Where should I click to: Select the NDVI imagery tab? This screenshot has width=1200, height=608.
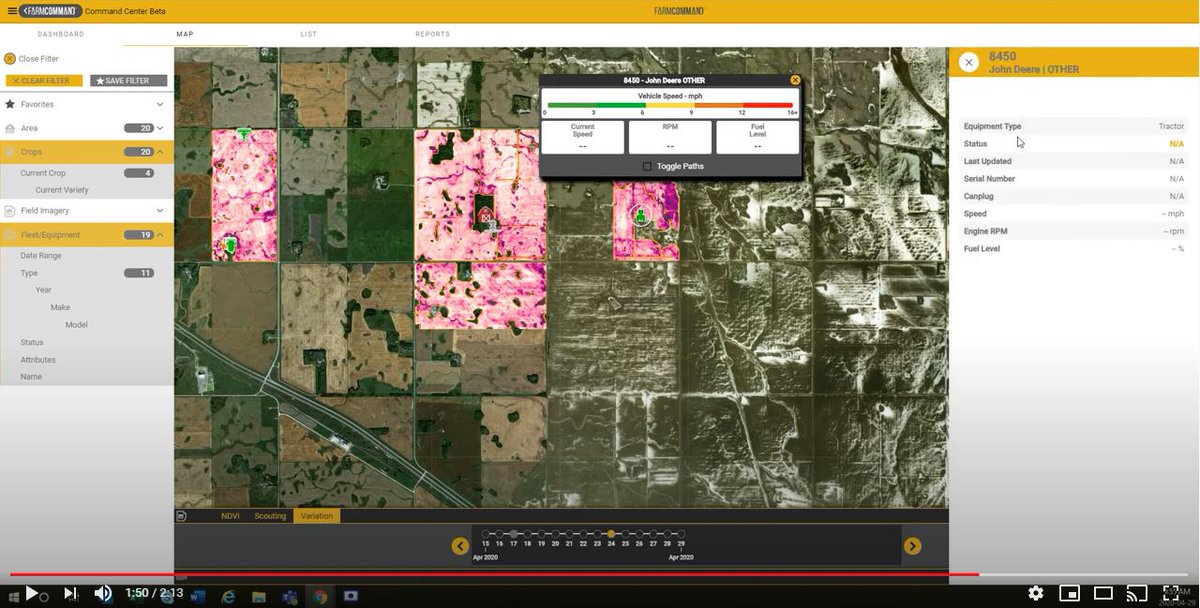230,516
